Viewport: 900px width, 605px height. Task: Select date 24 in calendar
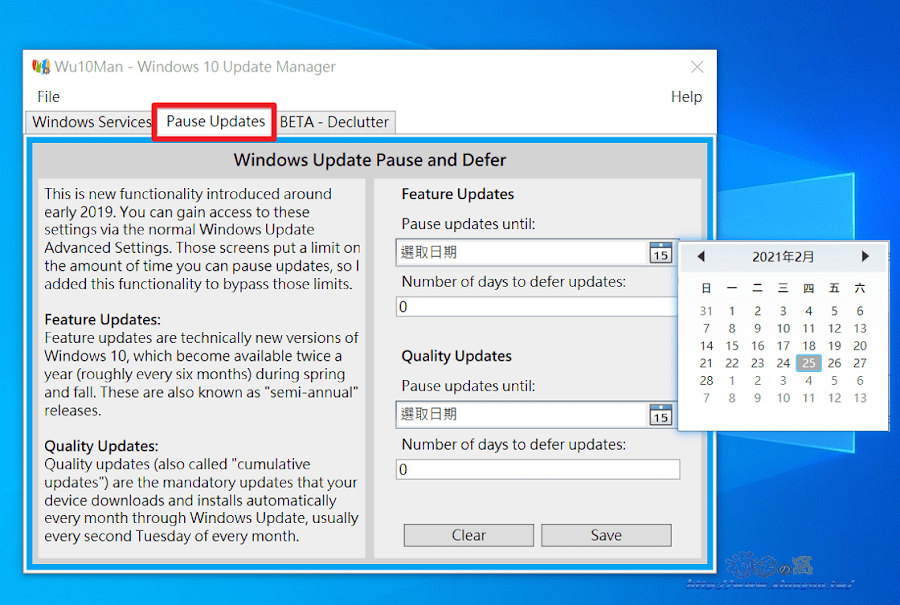[x=783, y=363]
